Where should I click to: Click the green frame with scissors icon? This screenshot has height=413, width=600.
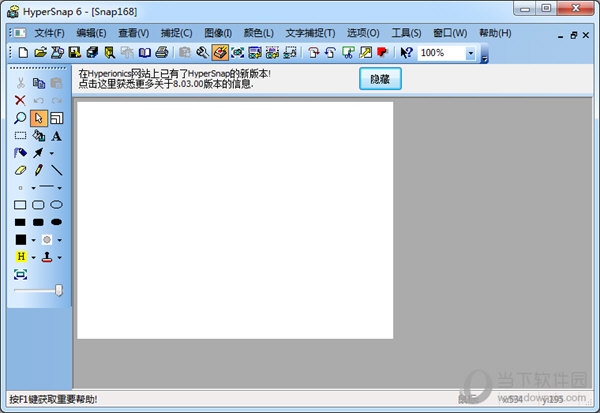coord(348,52)
